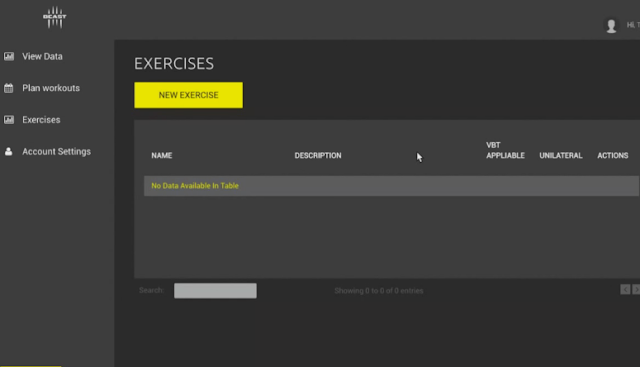Click the Exercises sidebar icon

[x=9, y=120]
